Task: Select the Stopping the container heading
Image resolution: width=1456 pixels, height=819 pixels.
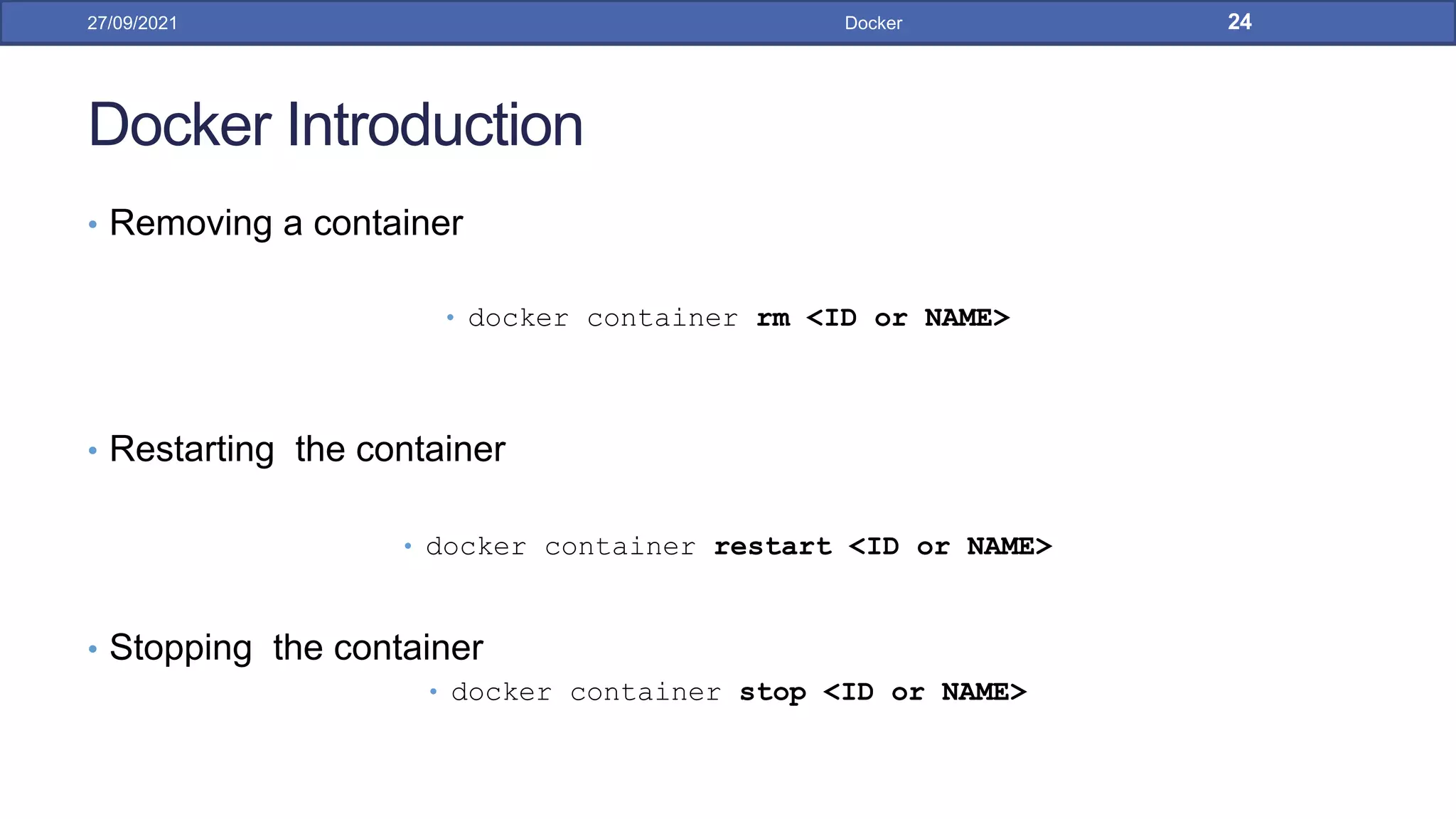Action: (296, 648)
